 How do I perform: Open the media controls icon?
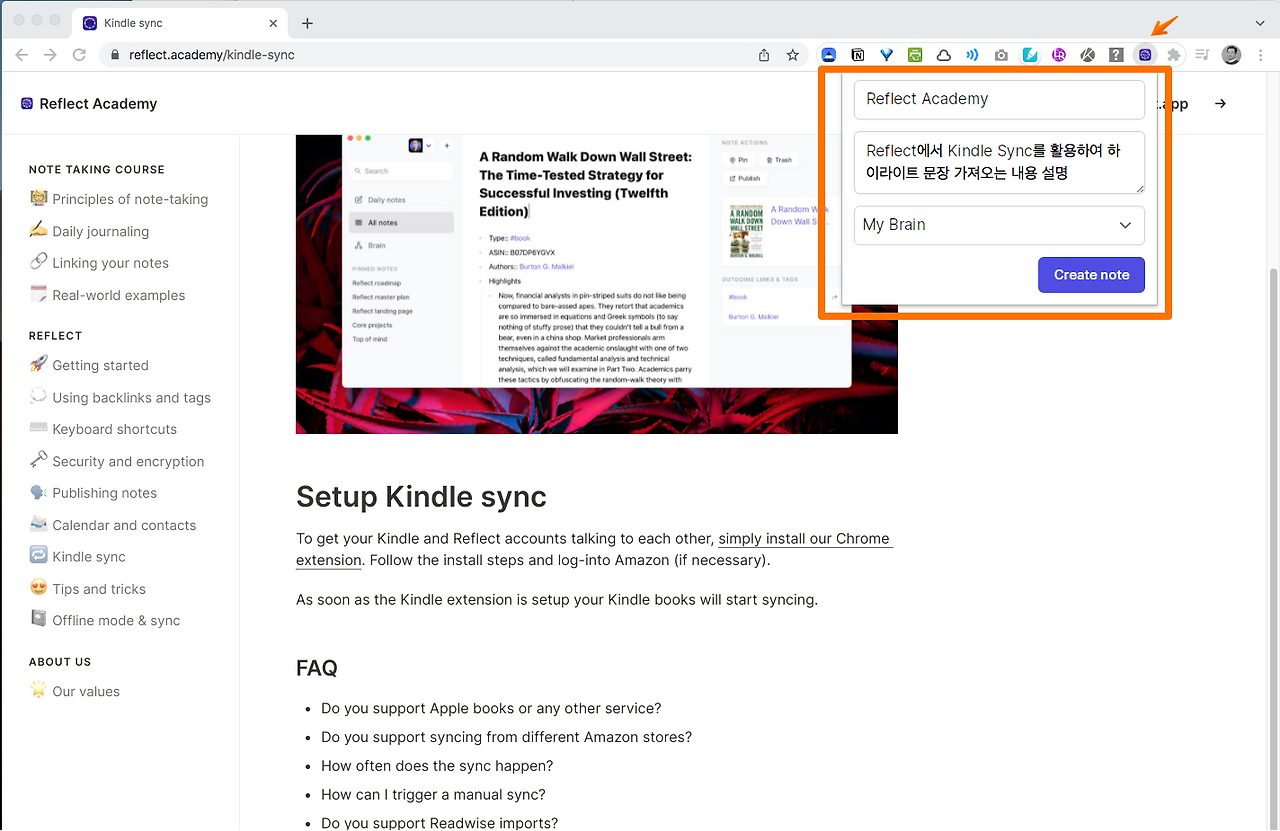click(1203, 55)
